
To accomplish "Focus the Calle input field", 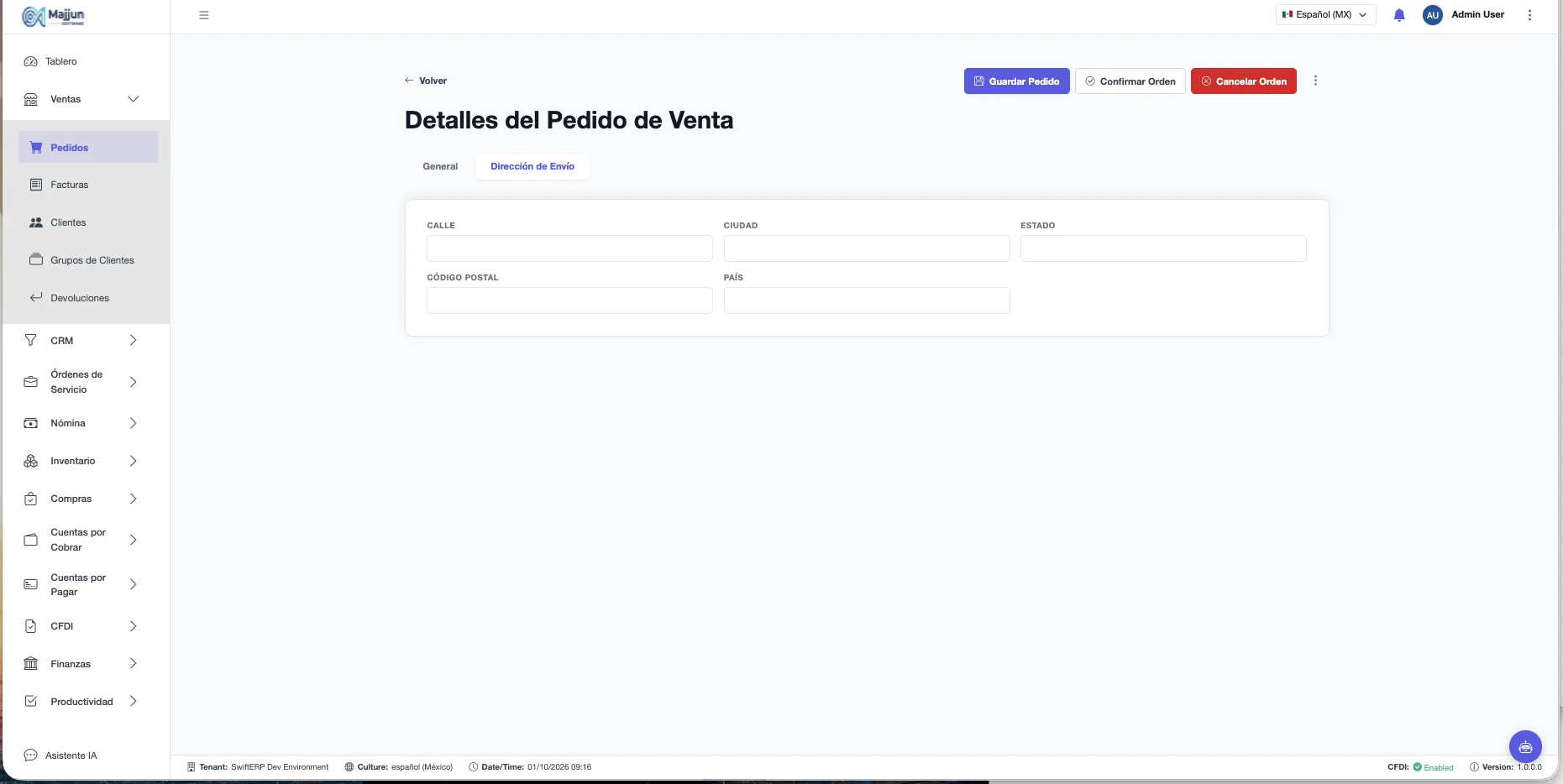I will [x=569, y=248].
